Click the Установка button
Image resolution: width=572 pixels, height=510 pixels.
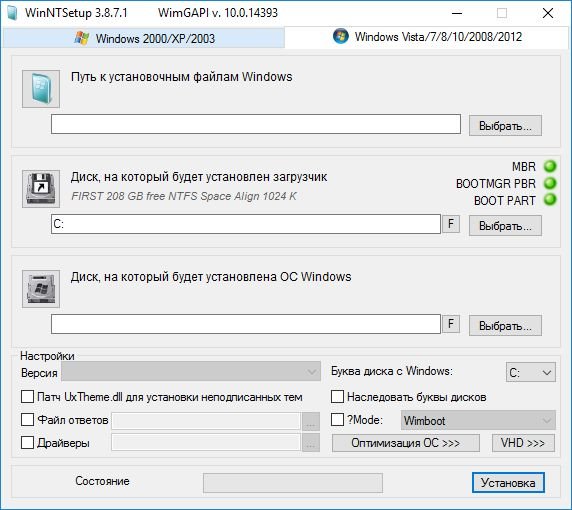[508, 483]
